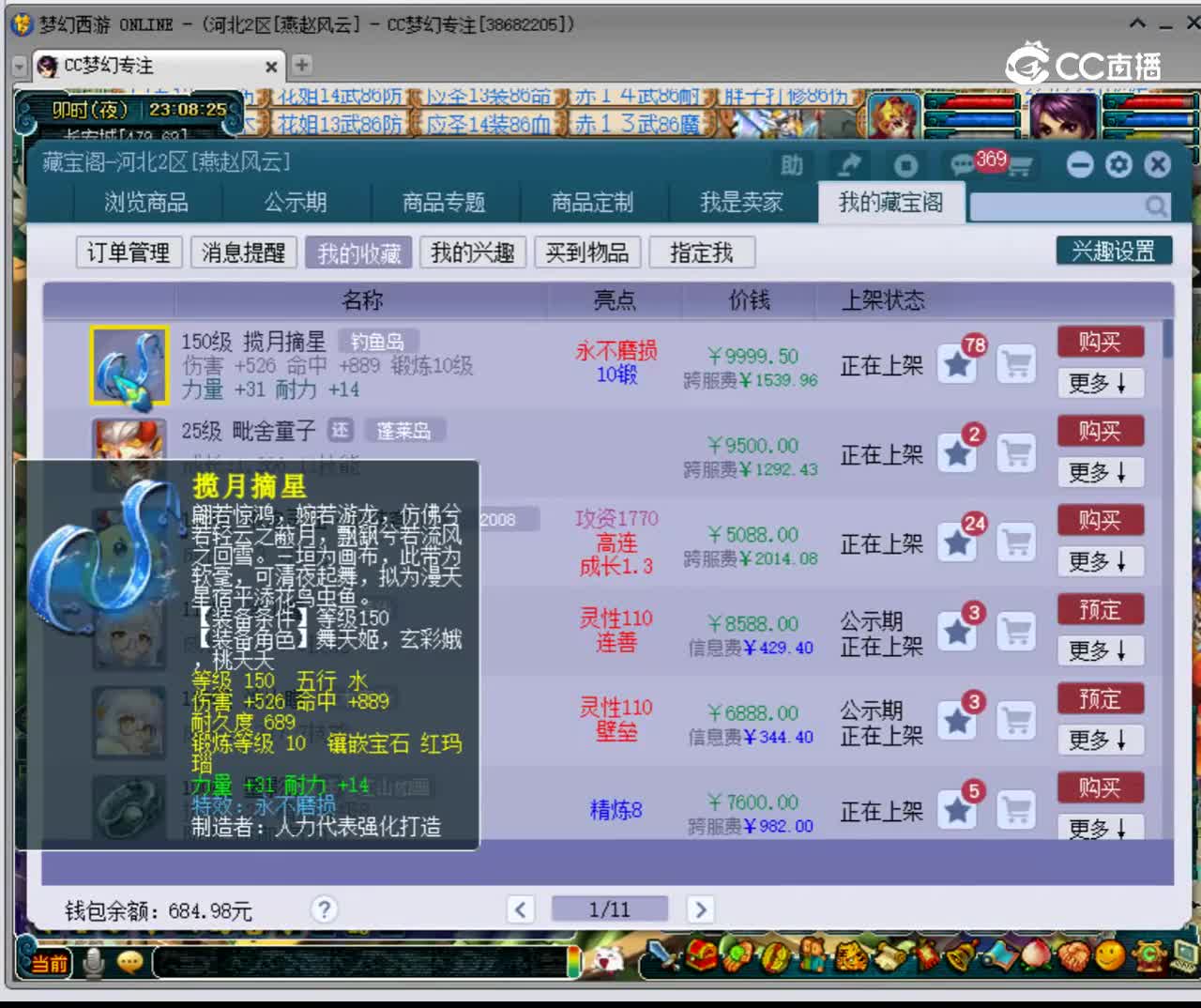Screen dimensions: 1201x1008
Task: Expand 更多 for the ￥5088.00 row
Action: 1101,560
